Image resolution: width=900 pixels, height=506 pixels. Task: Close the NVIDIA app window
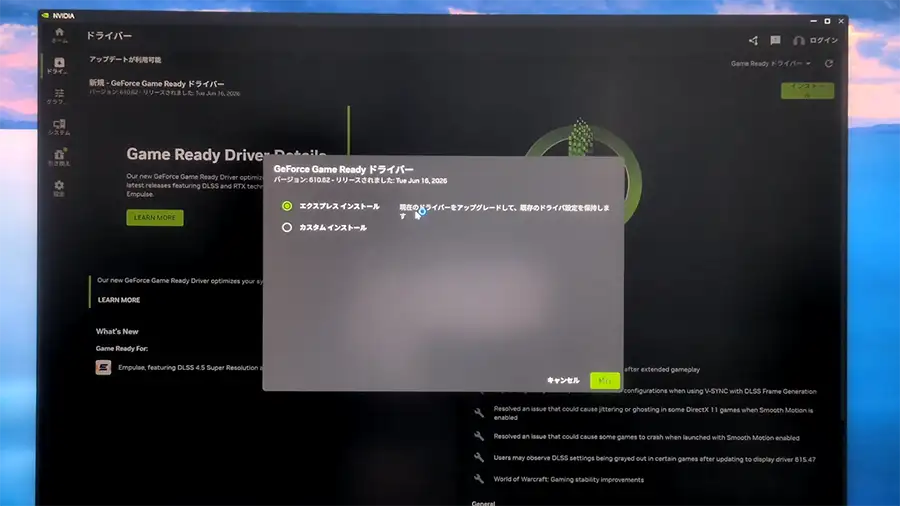click(841, 21)
